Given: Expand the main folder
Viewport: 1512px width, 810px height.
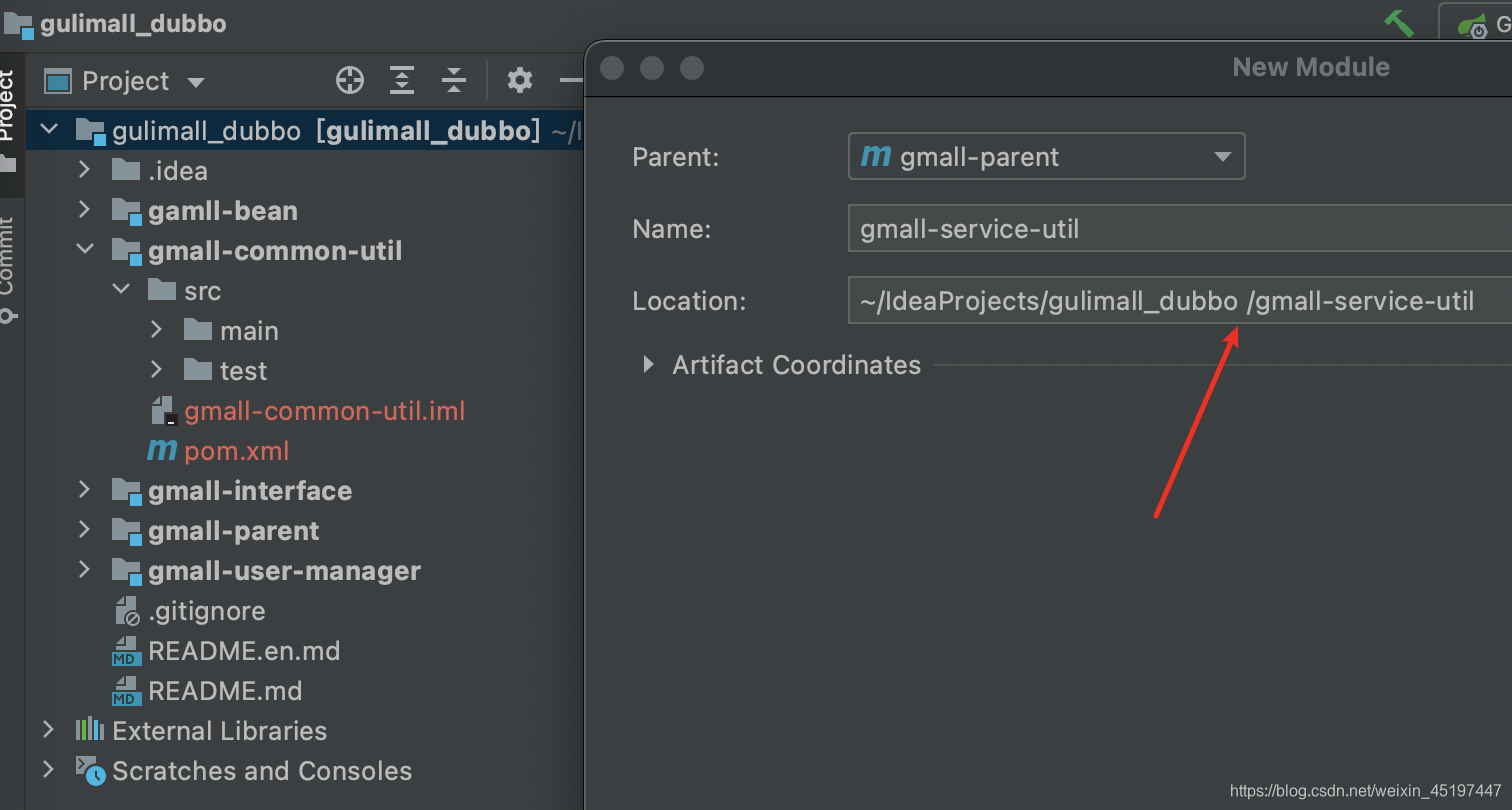Looking at the screenshot, I should click(x=157, y=330).
